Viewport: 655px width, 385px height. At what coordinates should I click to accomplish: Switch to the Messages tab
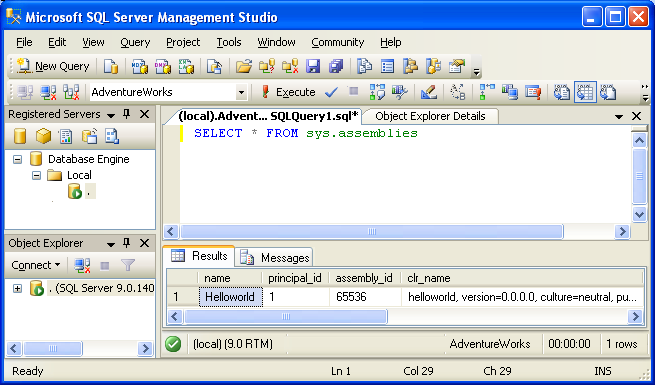coord(274,258)
